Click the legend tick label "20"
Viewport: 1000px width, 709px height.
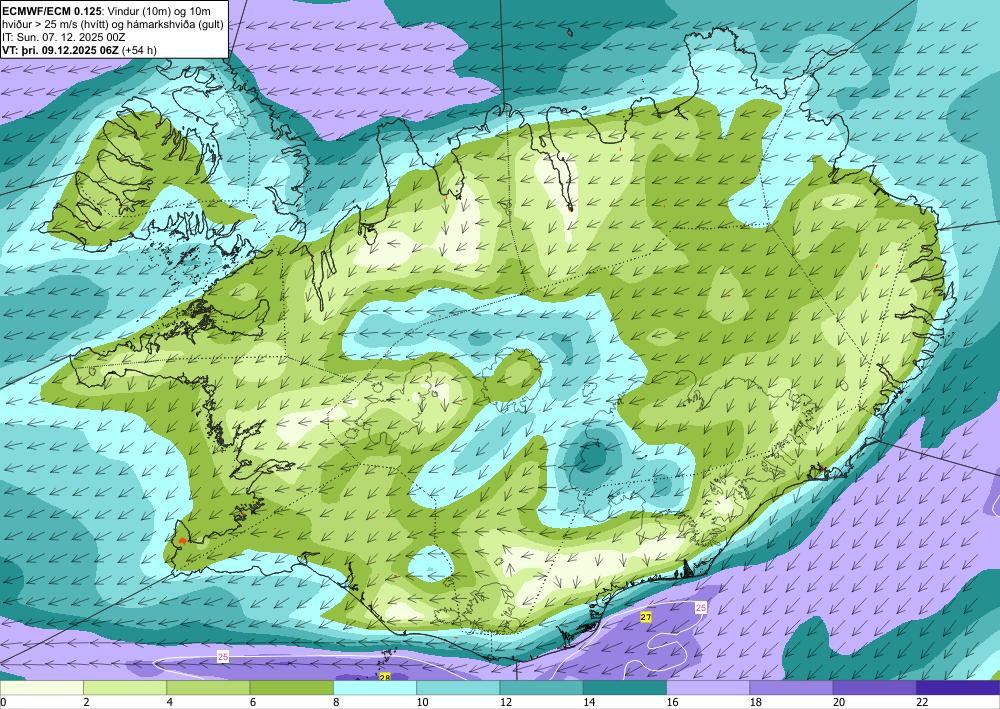click(839, 702)
